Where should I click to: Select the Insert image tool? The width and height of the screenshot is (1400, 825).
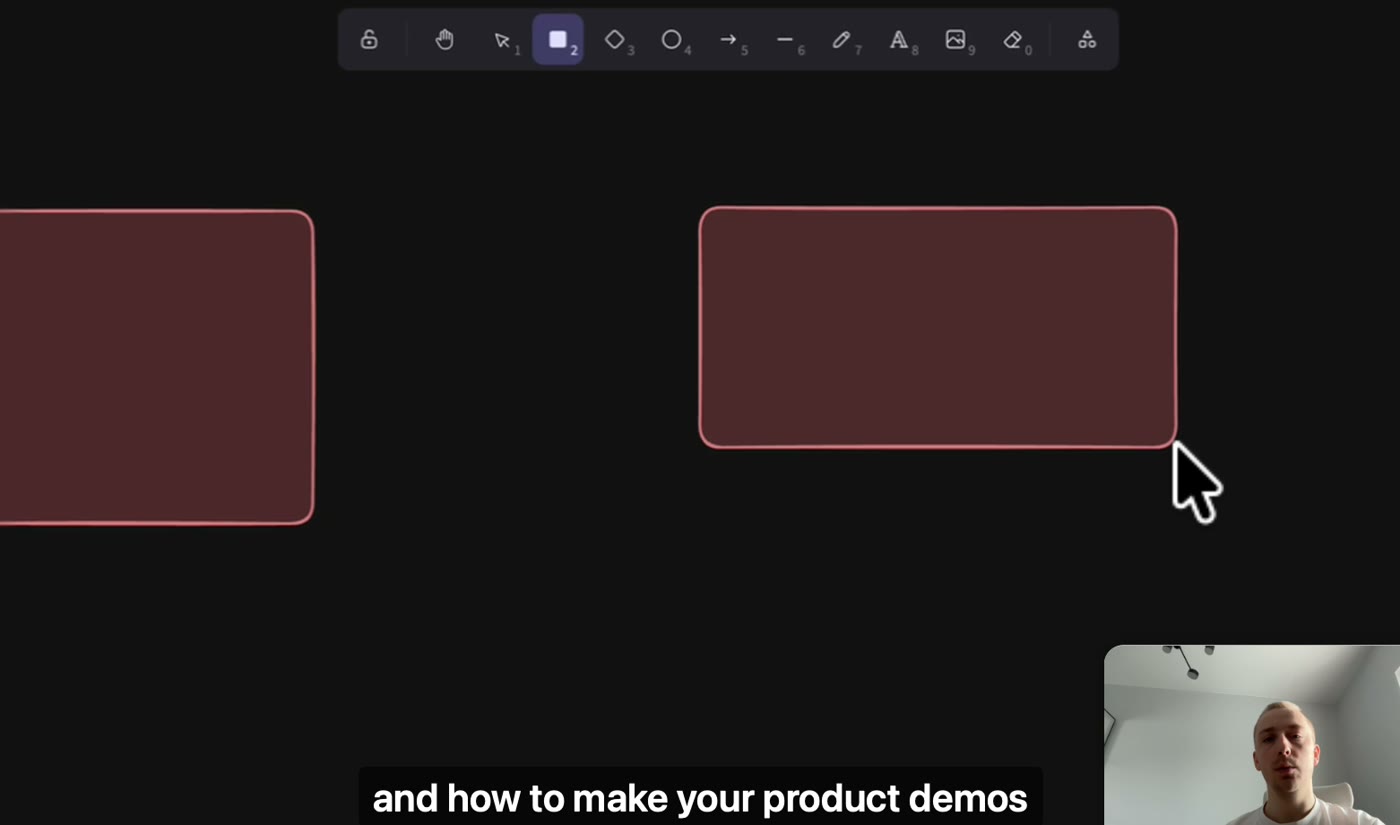(956, 40)
